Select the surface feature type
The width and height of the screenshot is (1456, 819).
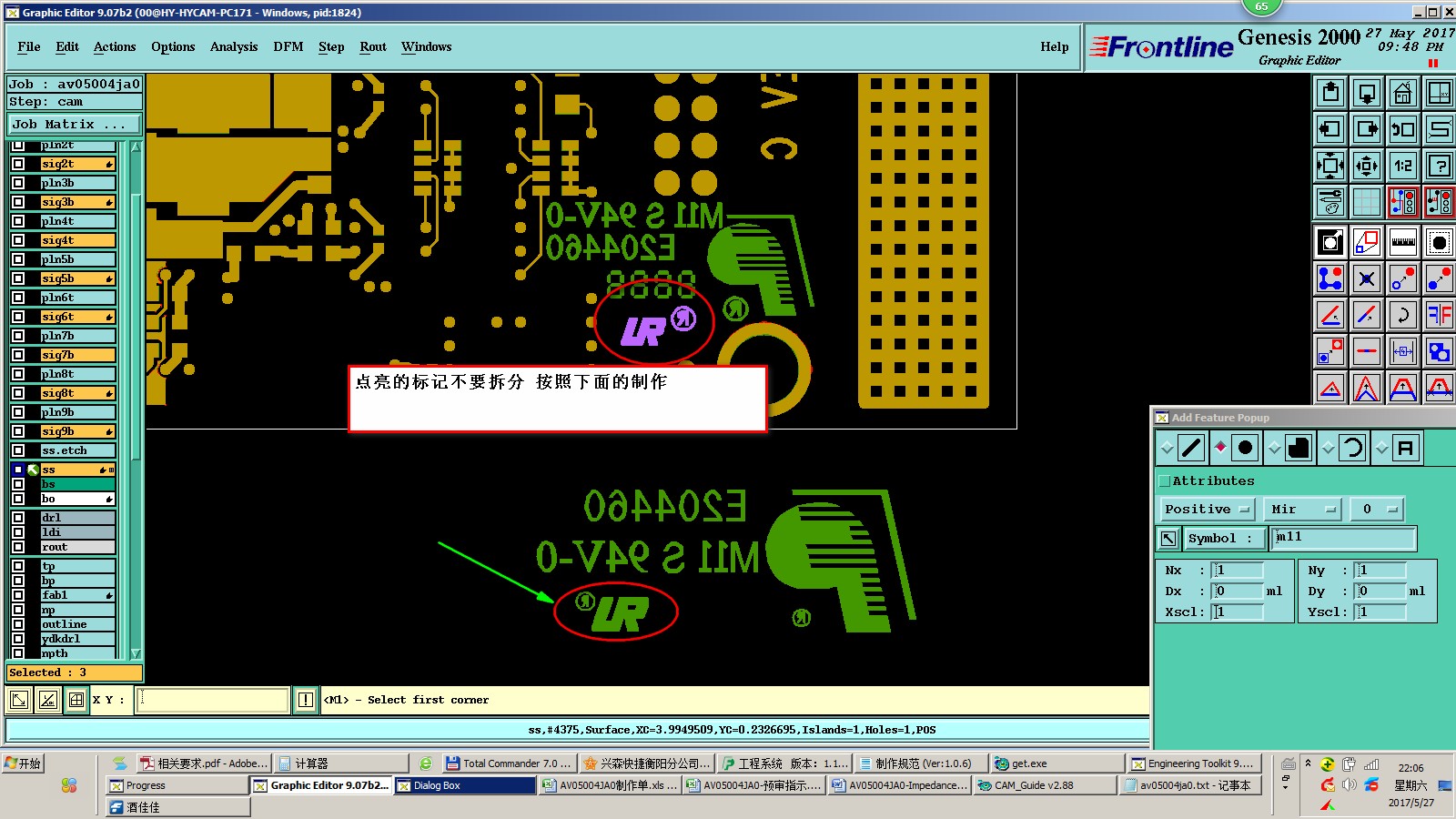tap(1299, 448)
